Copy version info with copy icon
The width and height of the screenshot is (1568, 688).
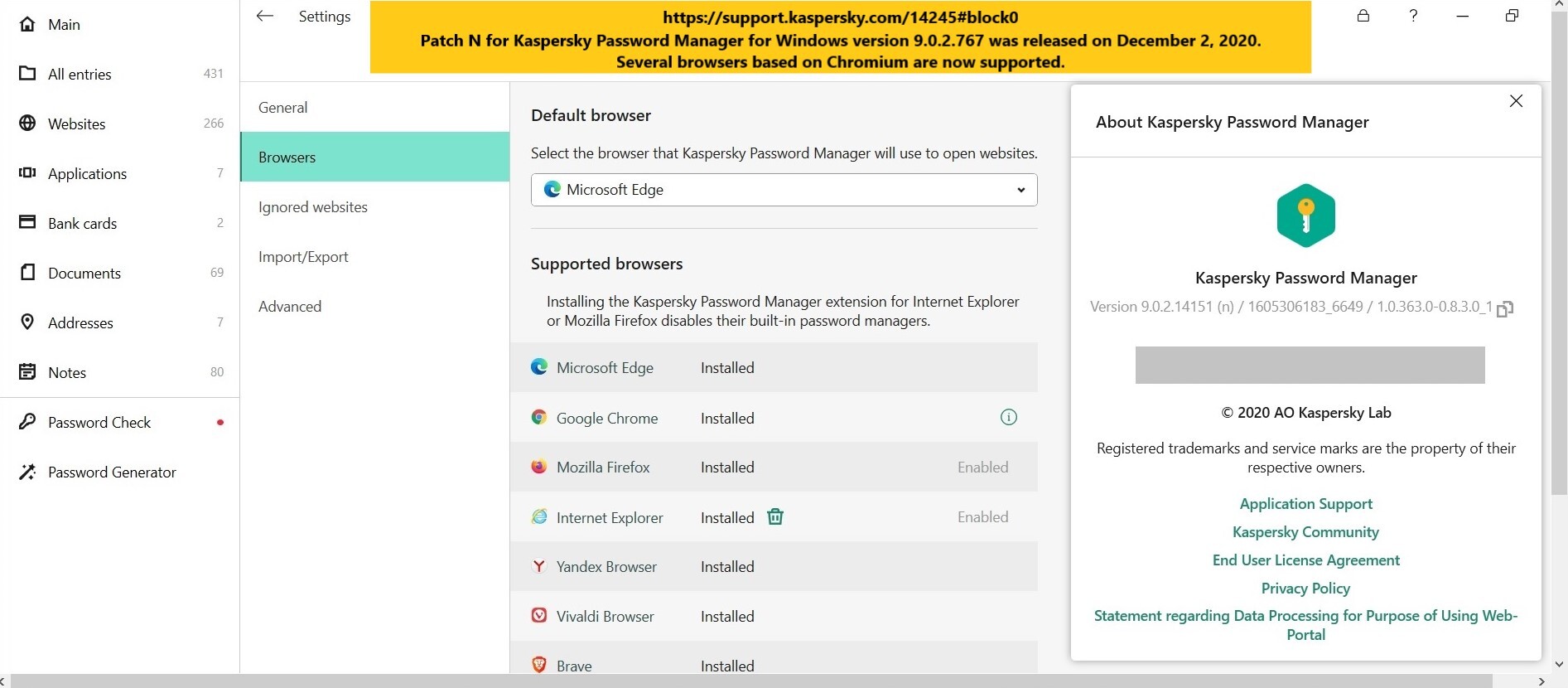pyautogui.click(x=1505, y=308)
